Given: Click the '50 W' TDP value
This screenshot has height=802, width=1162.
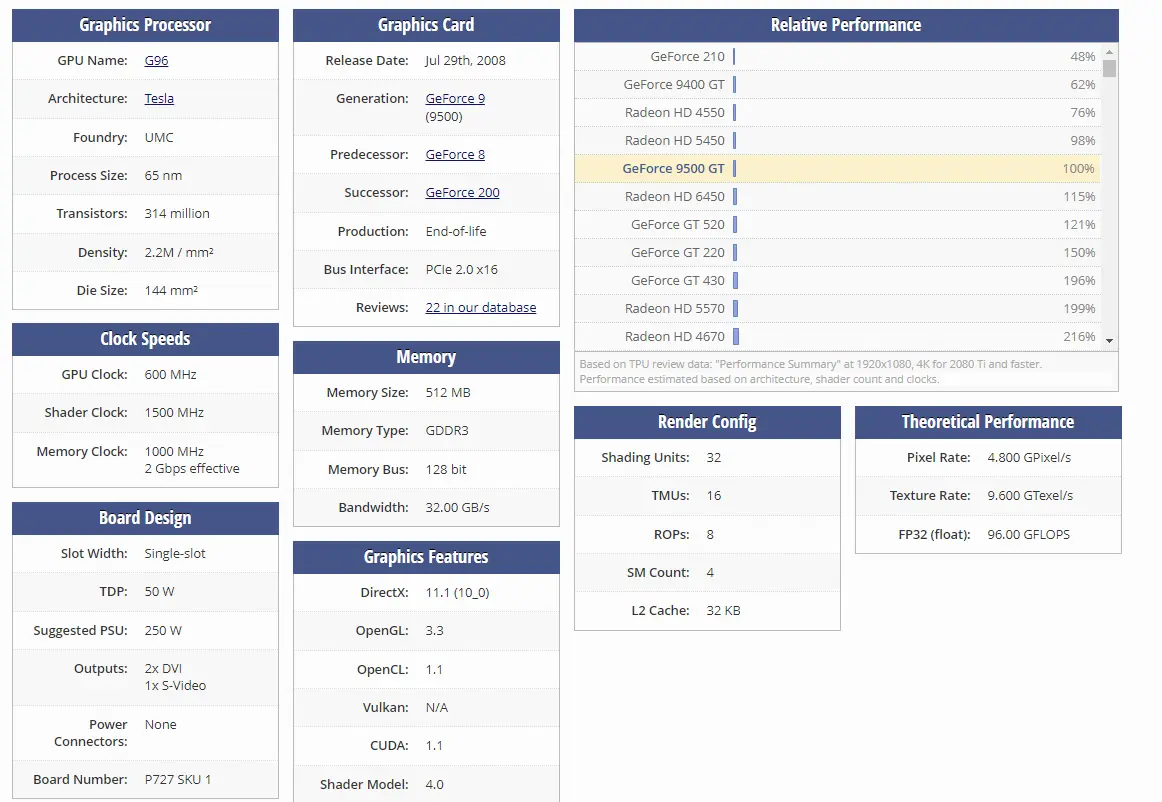Looking at the screenshot, I should [x=159, y=592].
